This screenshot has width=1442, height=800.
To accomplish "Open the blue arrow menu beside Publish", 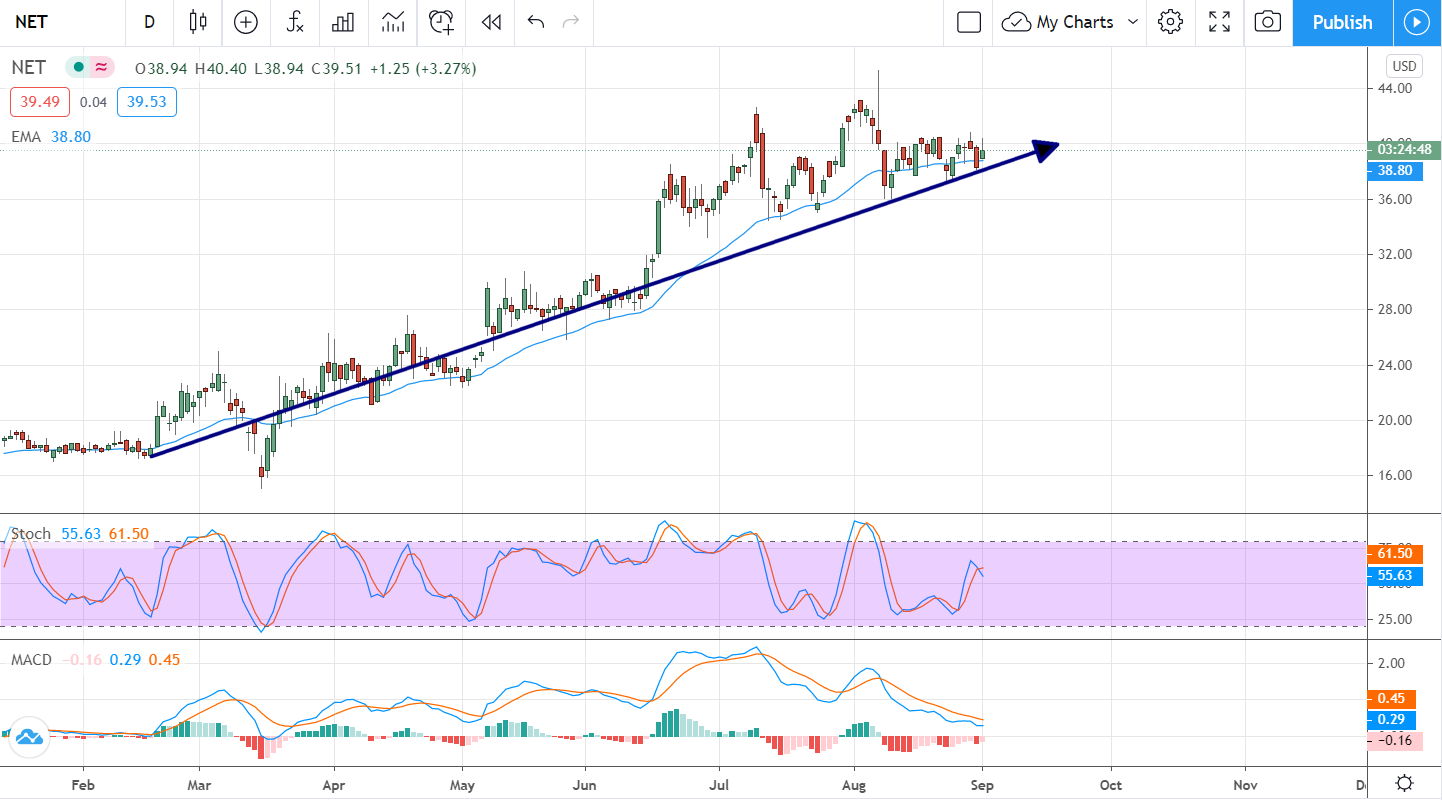I will click(1417, 22).
